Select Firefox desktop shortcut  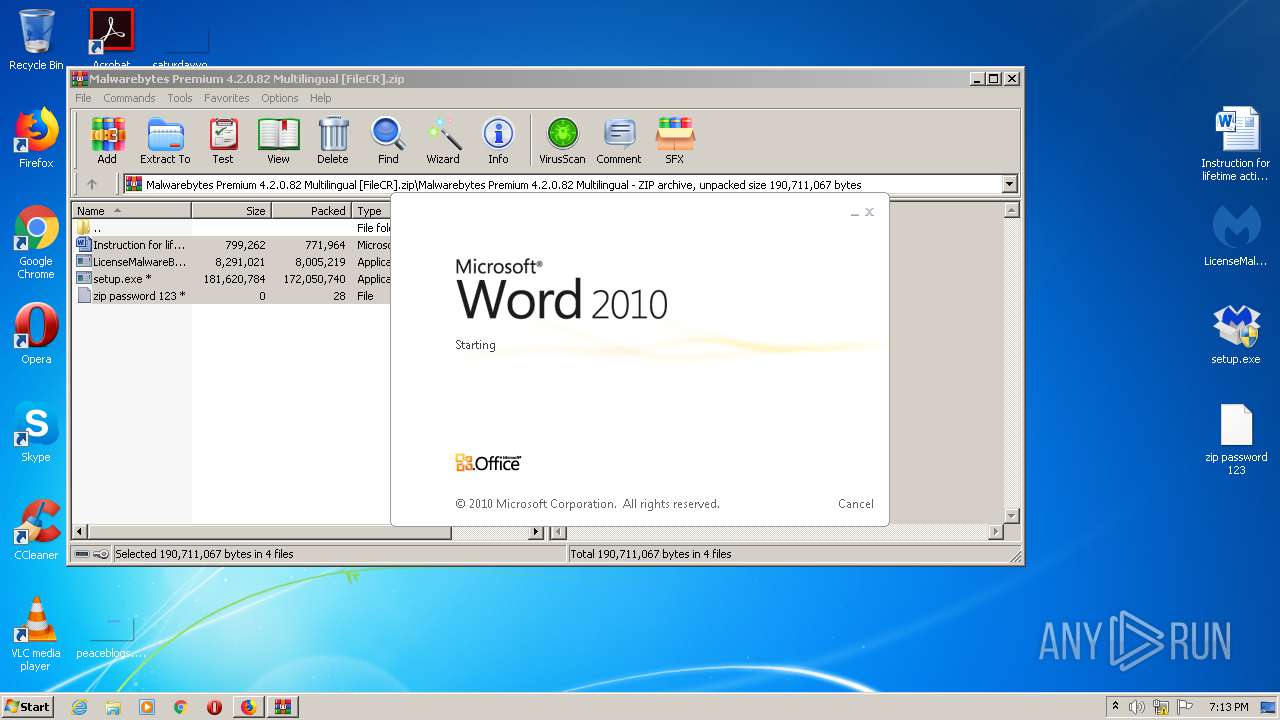36,138
